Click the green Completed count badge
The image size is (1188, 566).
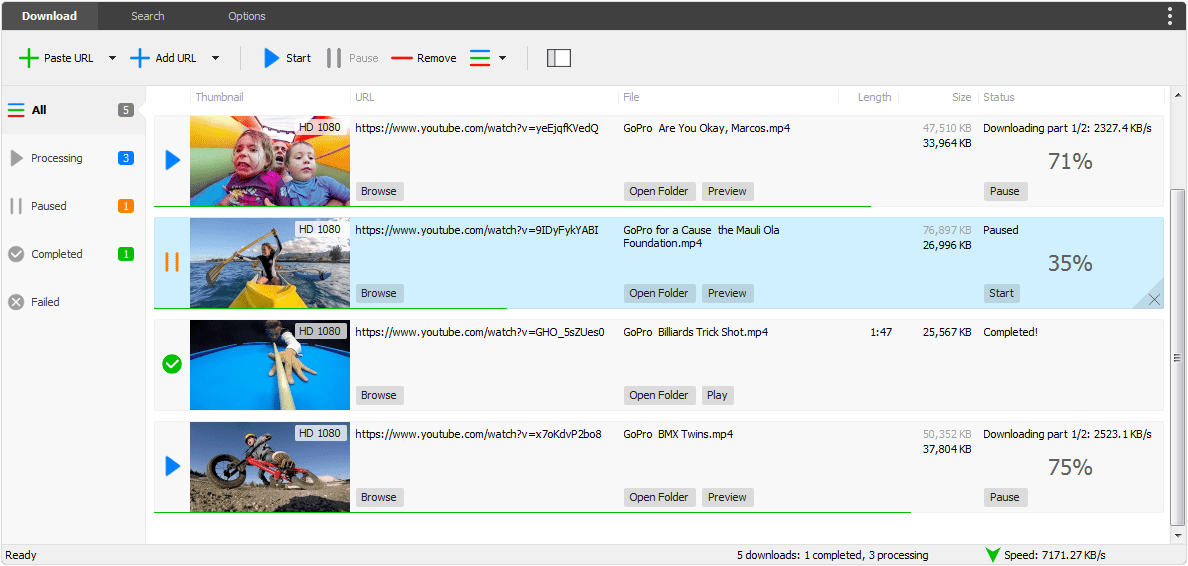126,254
